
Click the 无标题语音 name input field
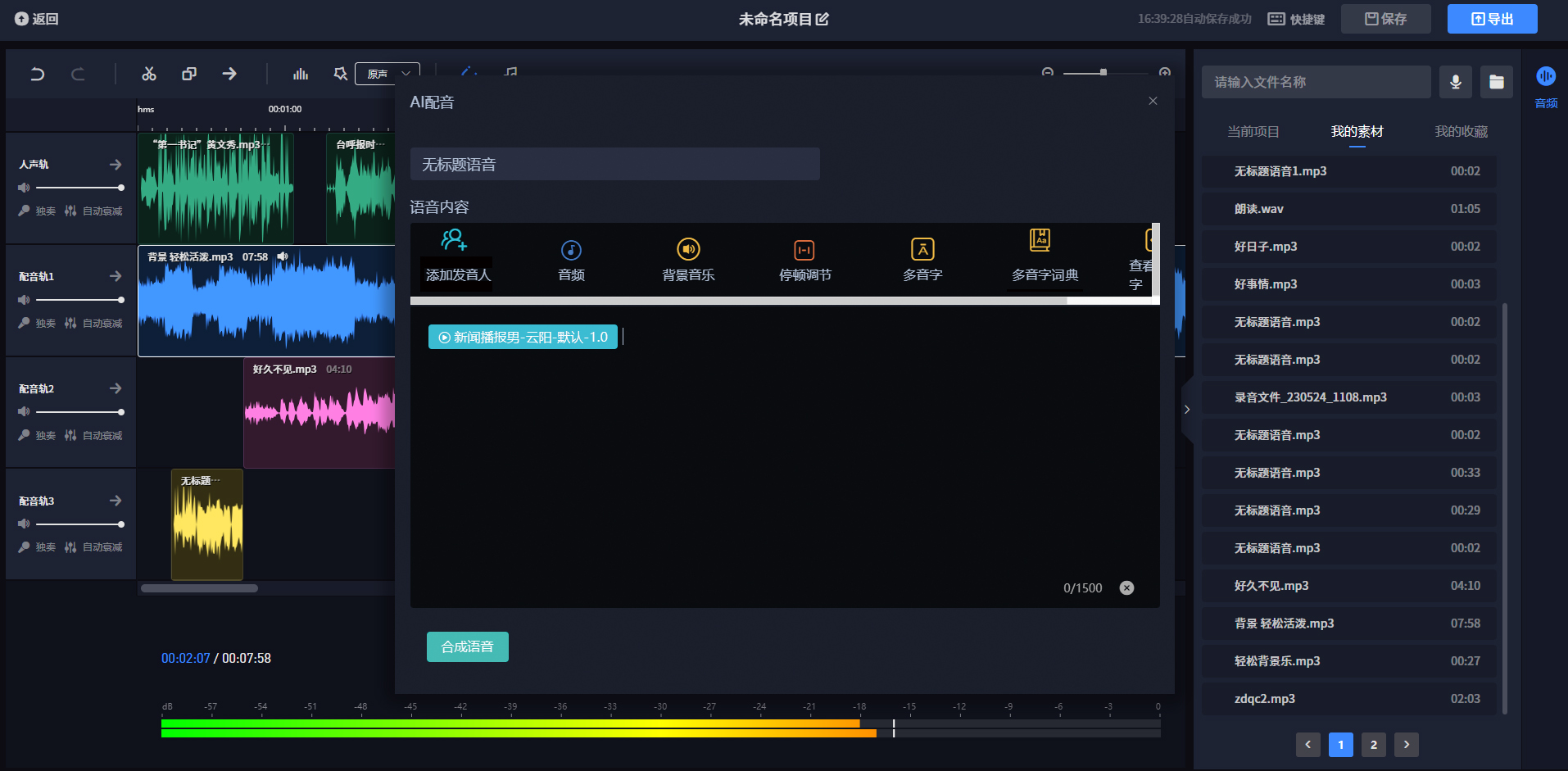614,165
